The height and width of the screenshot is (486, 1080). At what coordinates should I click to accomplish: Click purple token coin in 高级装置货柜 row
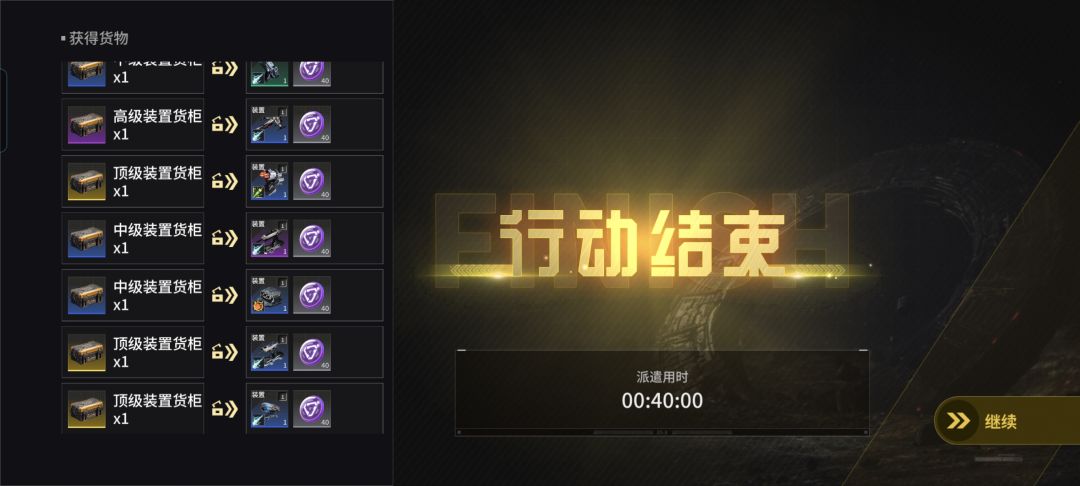click(x=312, y=125)
